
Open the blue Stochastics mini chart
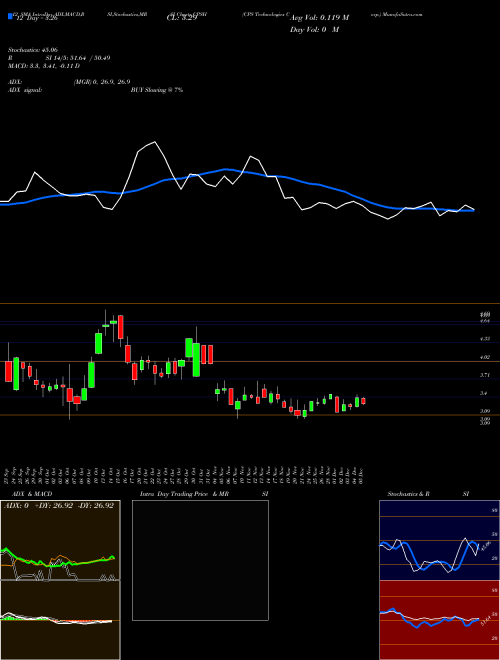tap(439, 540)
